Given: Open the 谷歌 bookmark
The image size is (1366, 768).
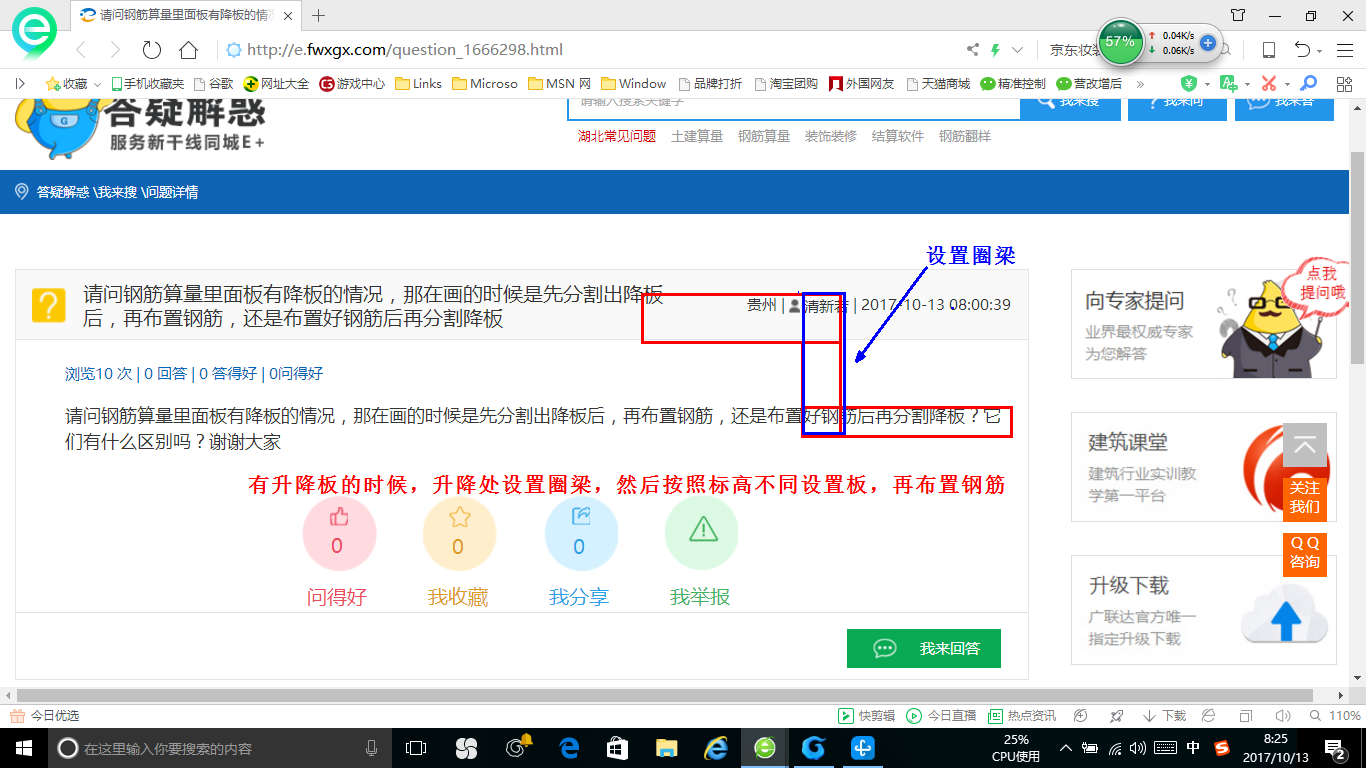Looking at the screenshot, I should point(213,84).
